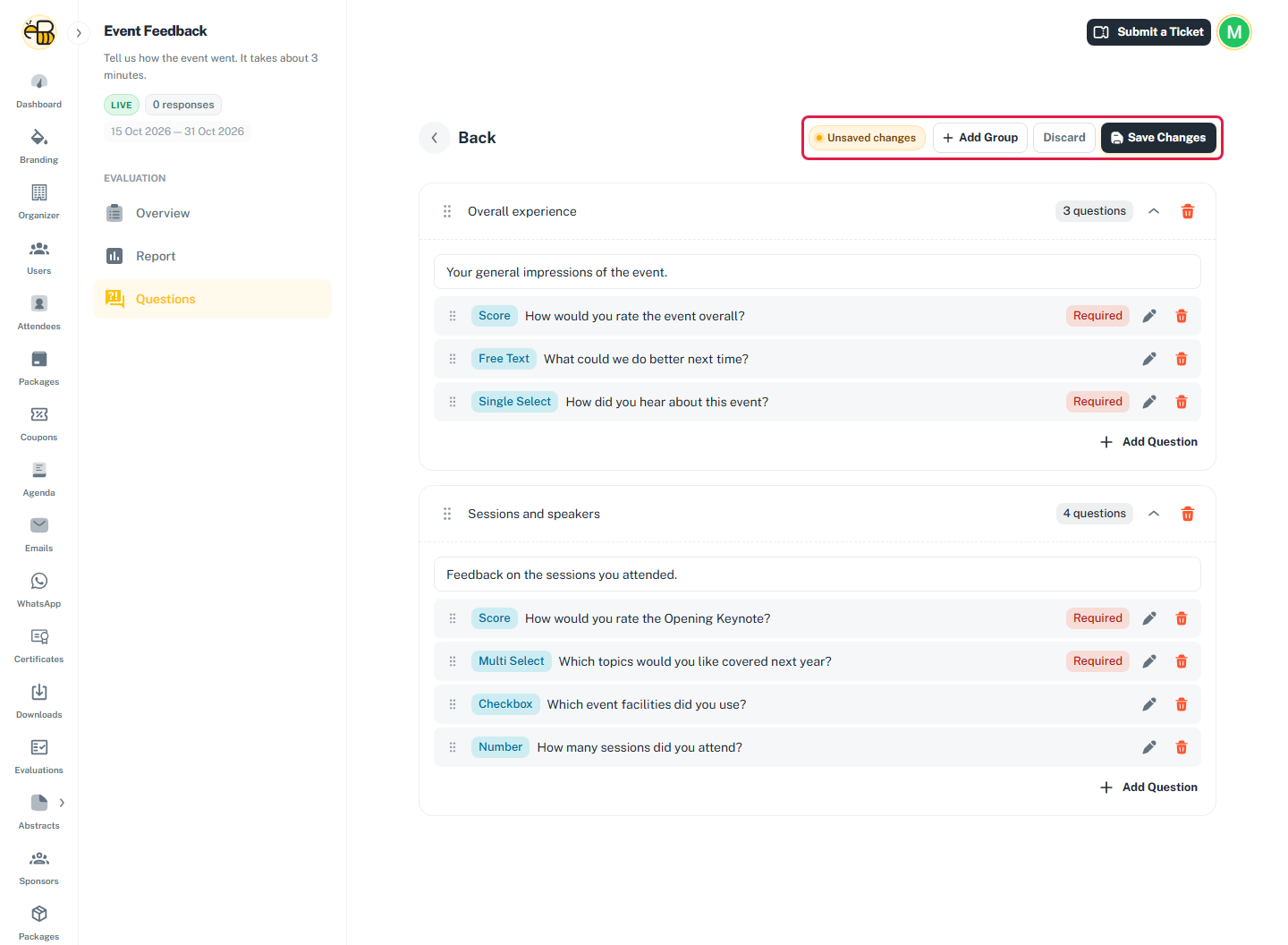Open the Report evaluation tab
Viewport: 1288px width, 945px height.
point(212,256)
